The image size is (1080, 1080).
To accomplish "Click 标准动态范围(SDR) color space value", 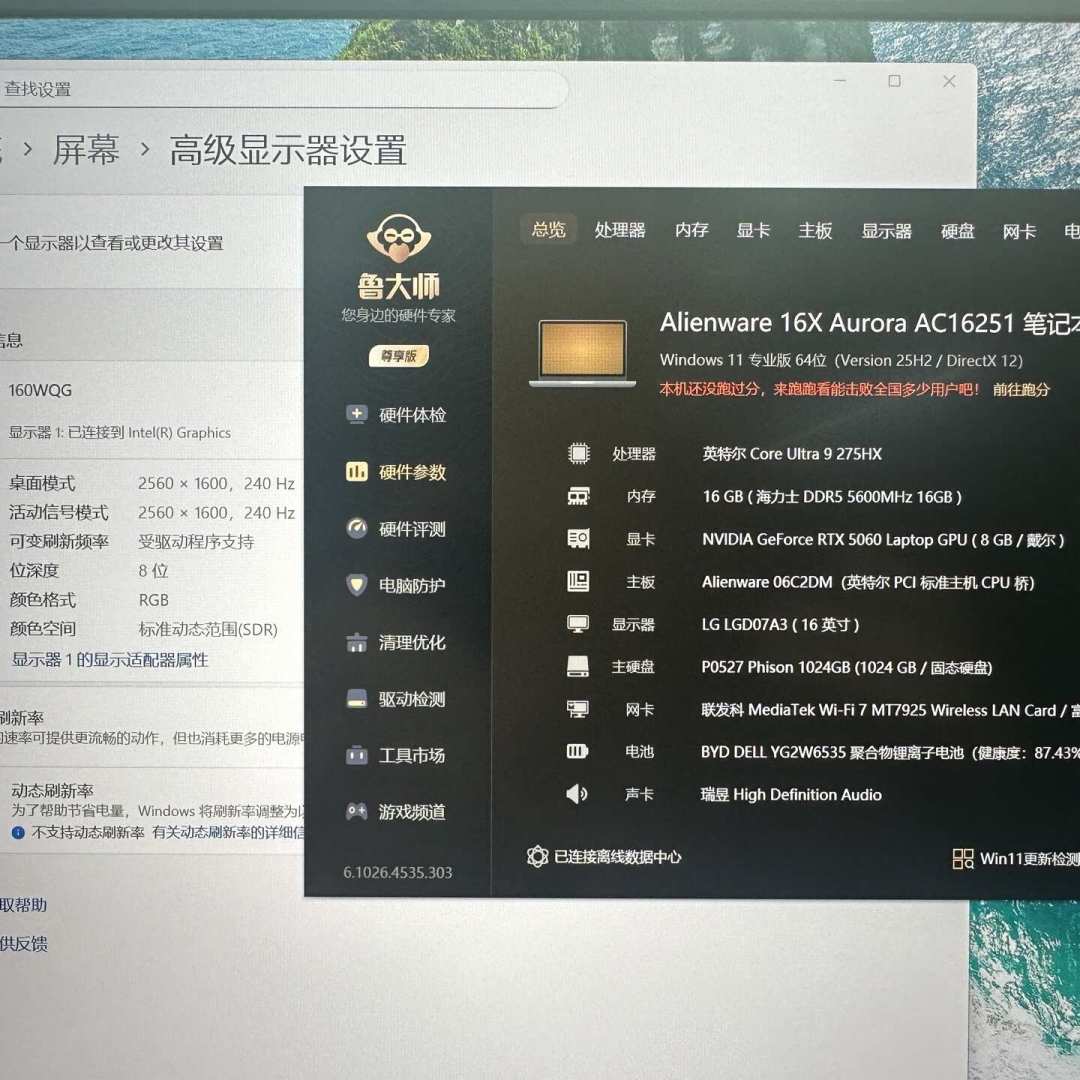I will (x=208, y=629).
